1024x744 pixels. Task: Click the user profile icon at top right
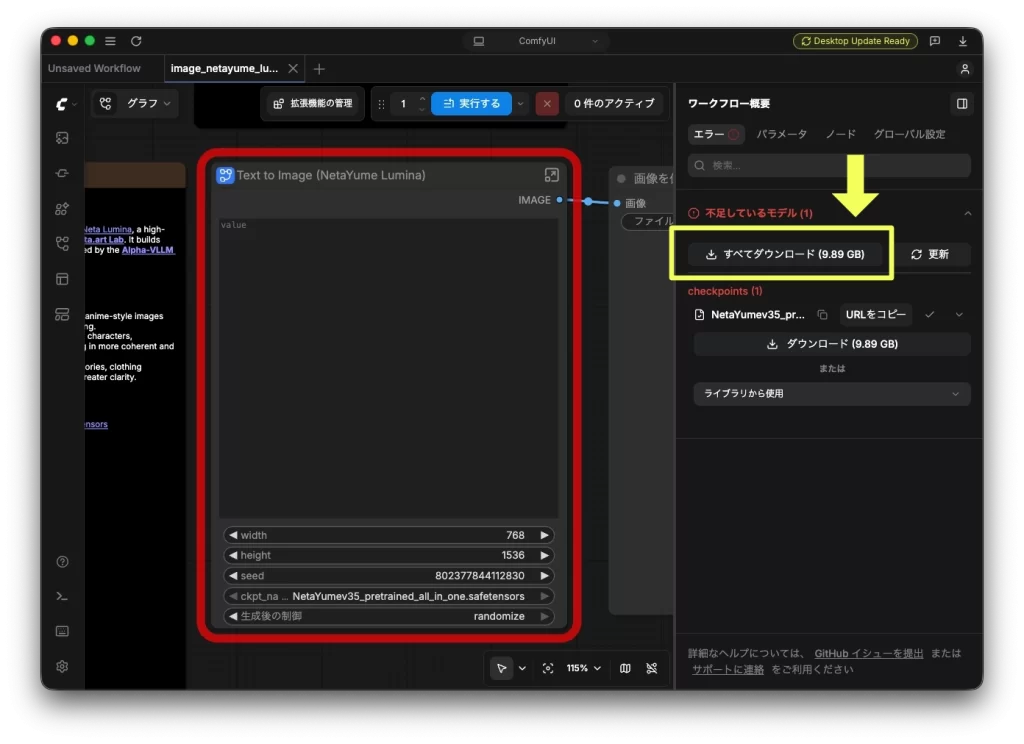point(965,69)
